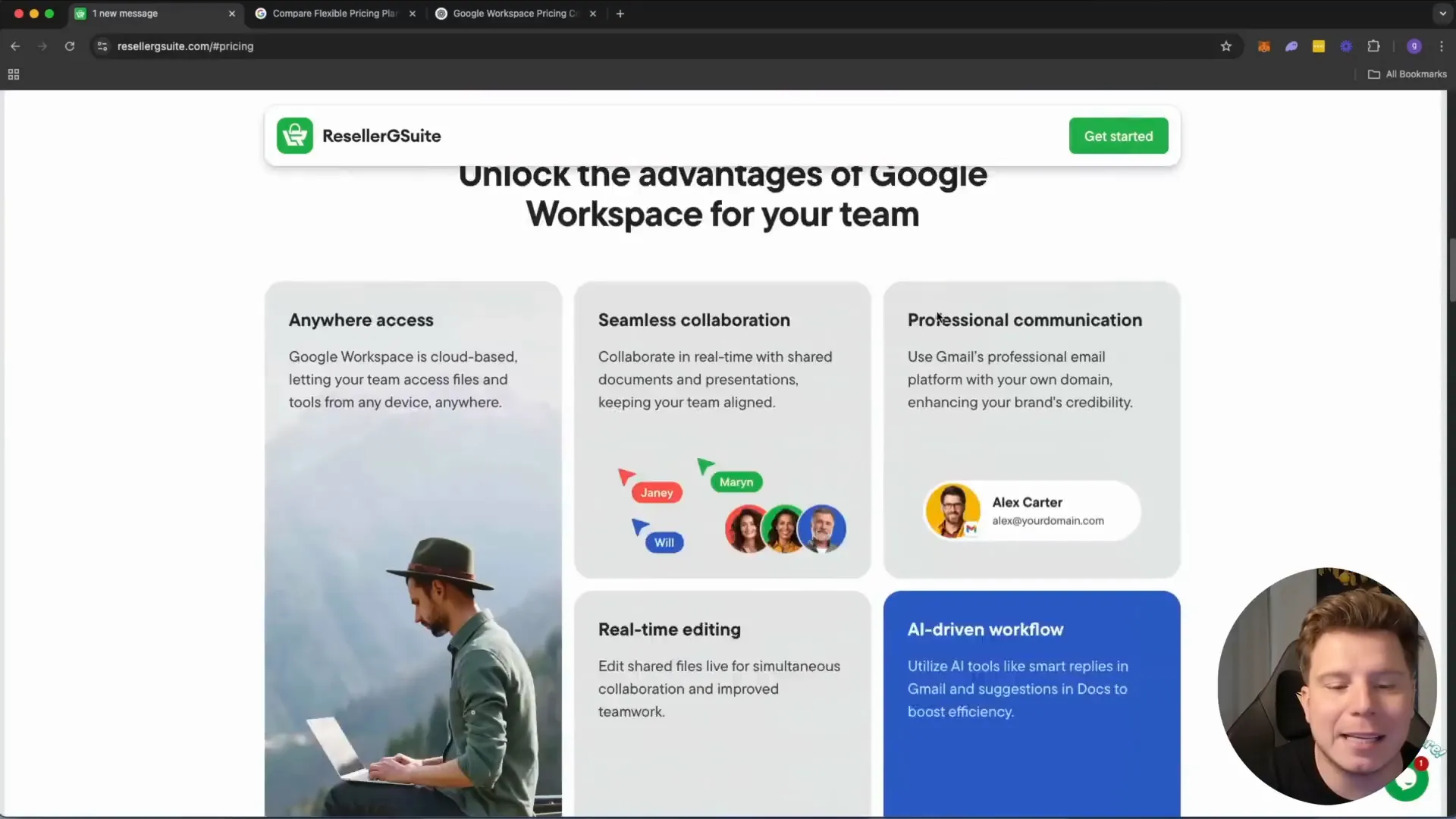Click the Anywhere access card heading
Screen dimensions: 1456x819
point(361,320)
